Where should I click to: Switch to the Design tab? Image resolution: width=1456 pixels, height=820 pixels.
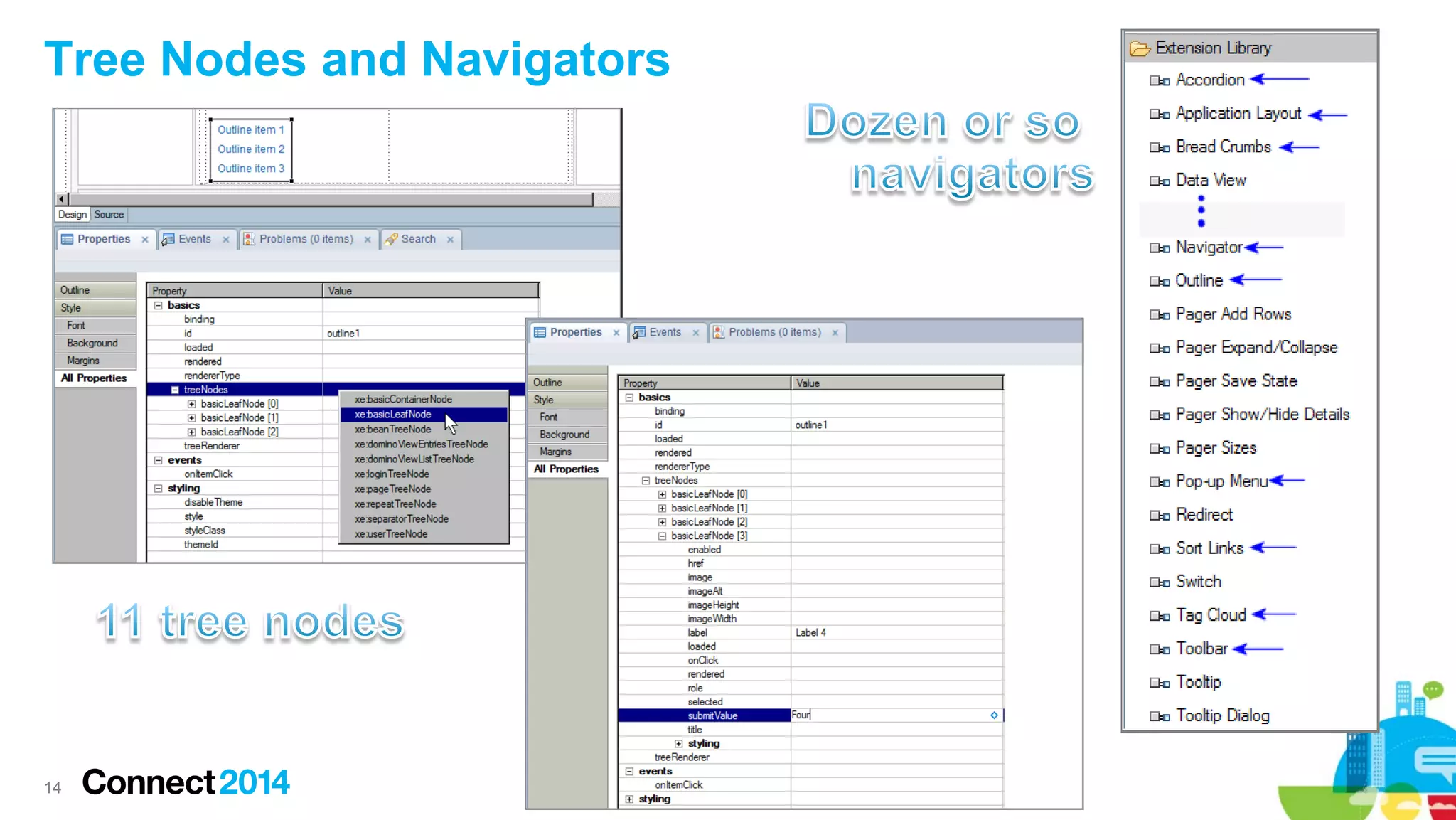(x=73, y=215)
